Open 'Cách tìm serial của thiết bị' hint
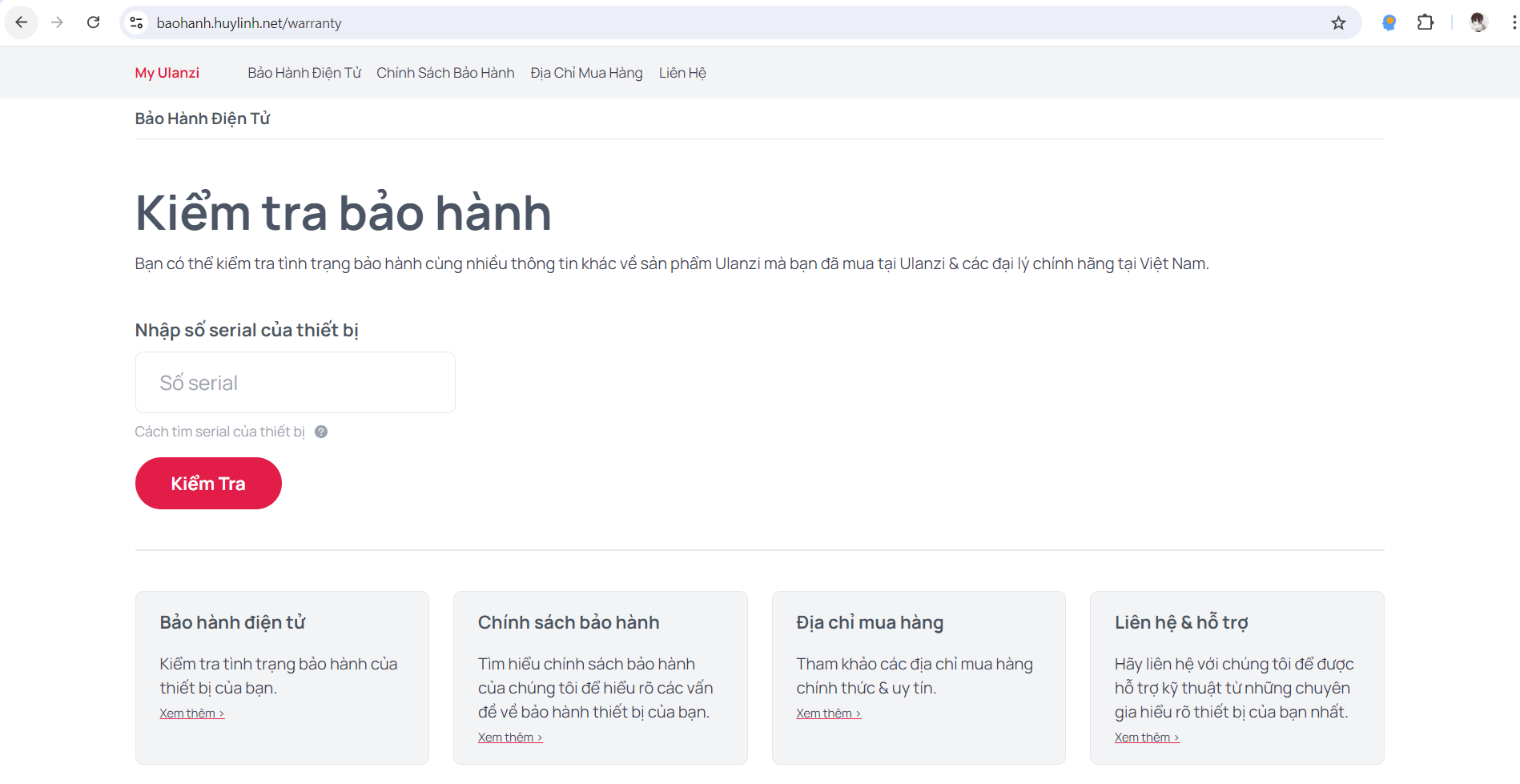The width and height of the screenshot is (1520, 784). point(220,432)
